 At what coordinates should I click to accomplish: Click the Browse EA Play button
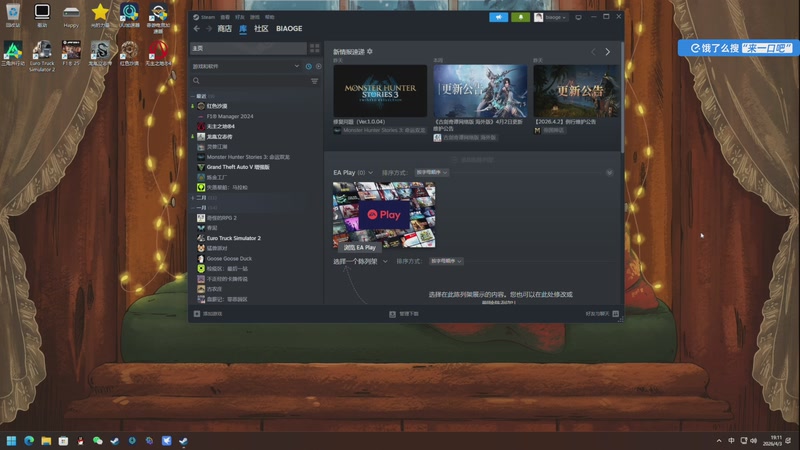(x=360, y=247)
